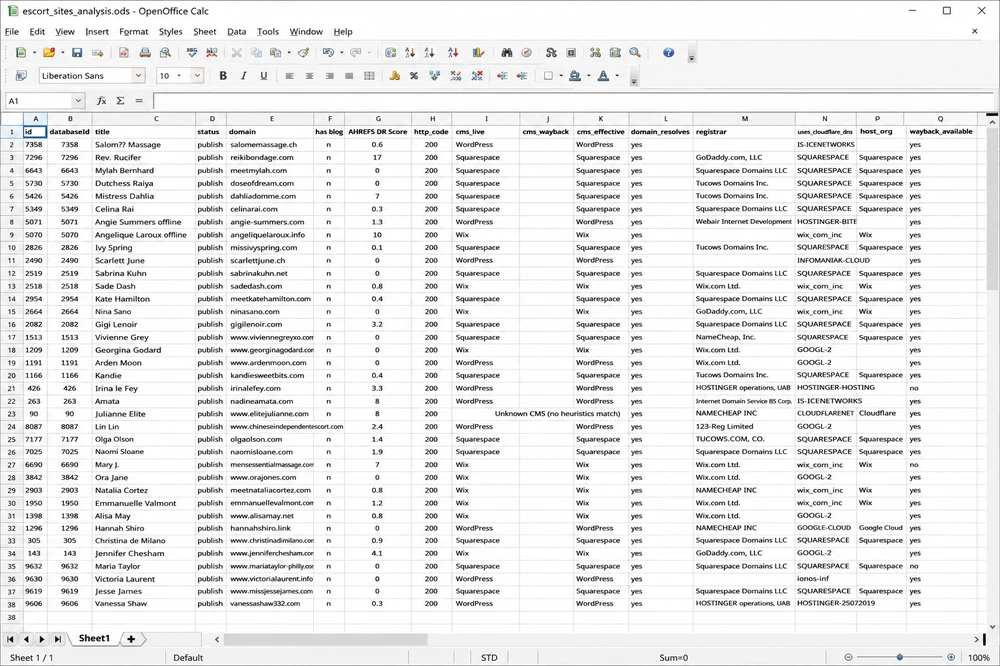Create a new spreadsheet with New icon
The image size is (1000, 666).
(21, 53)
